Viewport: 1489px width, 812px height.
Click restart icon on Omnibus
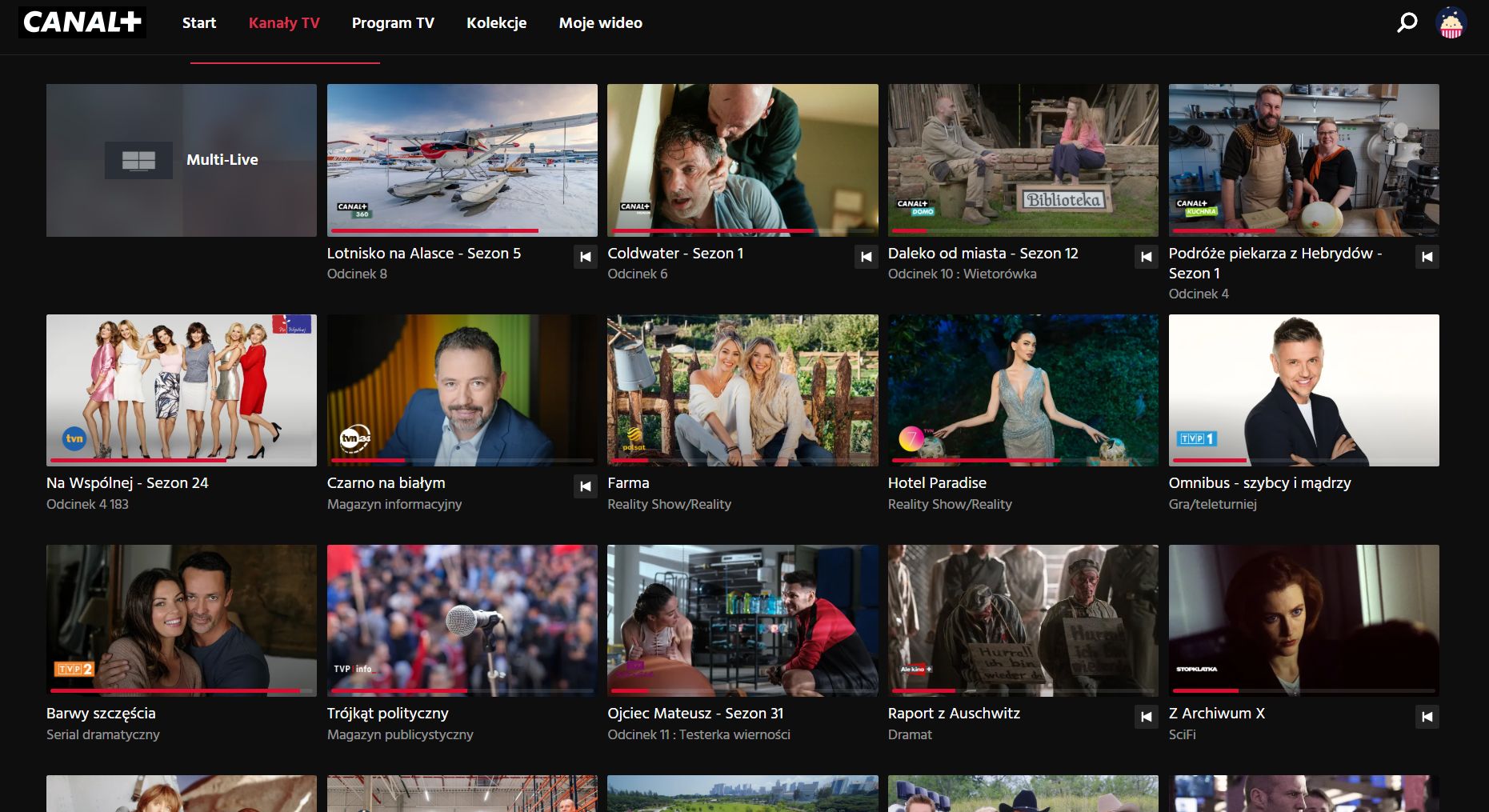pyautogui.click(x=1427, y=486)
